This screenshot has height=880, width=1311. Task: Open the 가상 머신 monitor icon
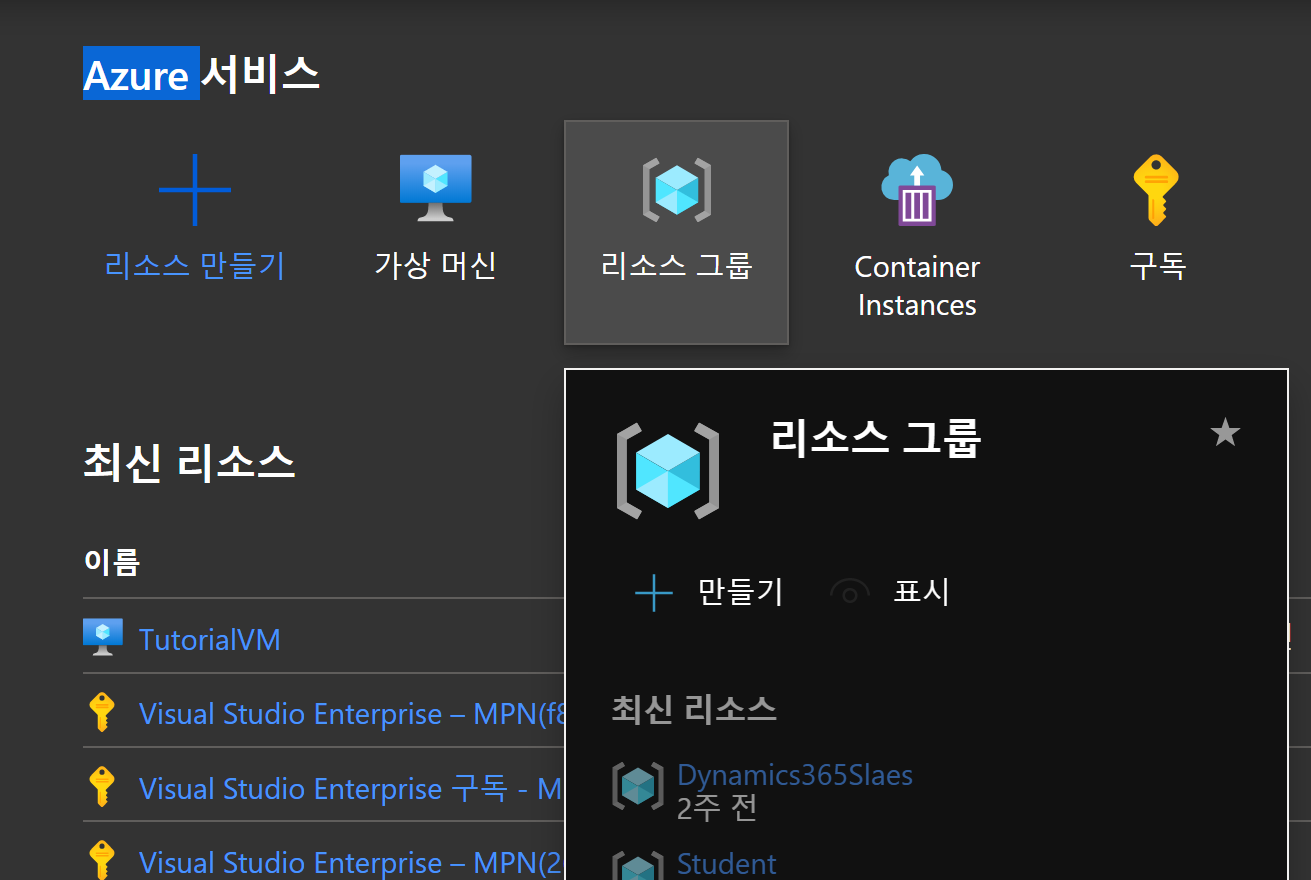point(436,188)
